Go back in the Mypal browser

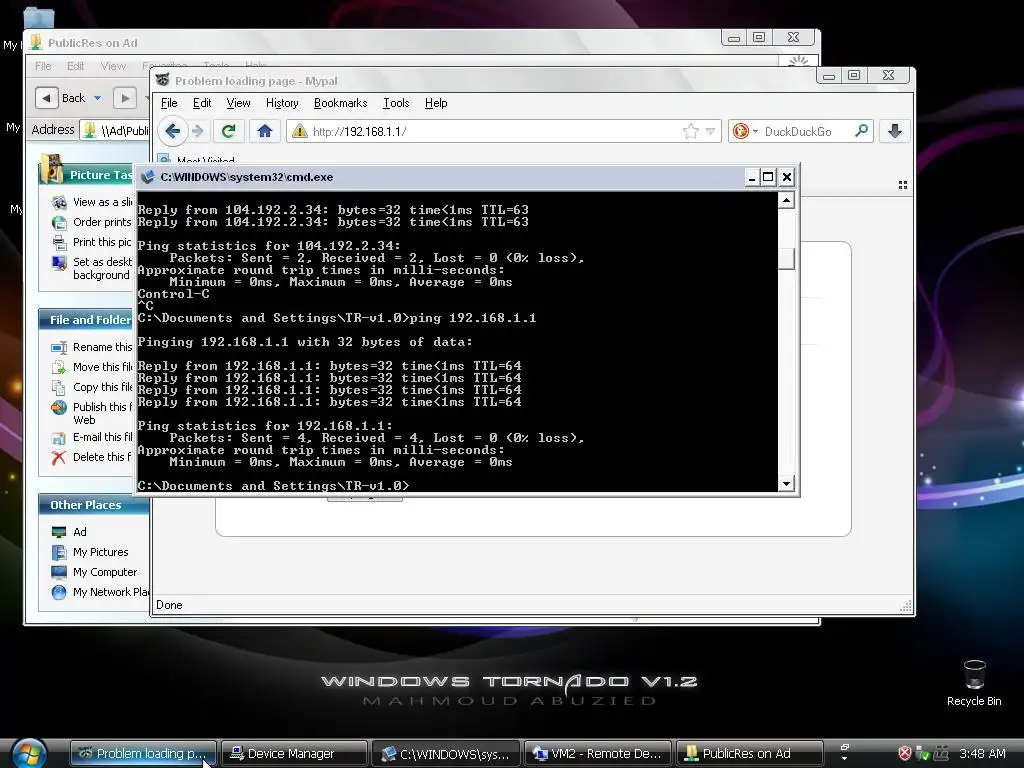tap(172, 131)
